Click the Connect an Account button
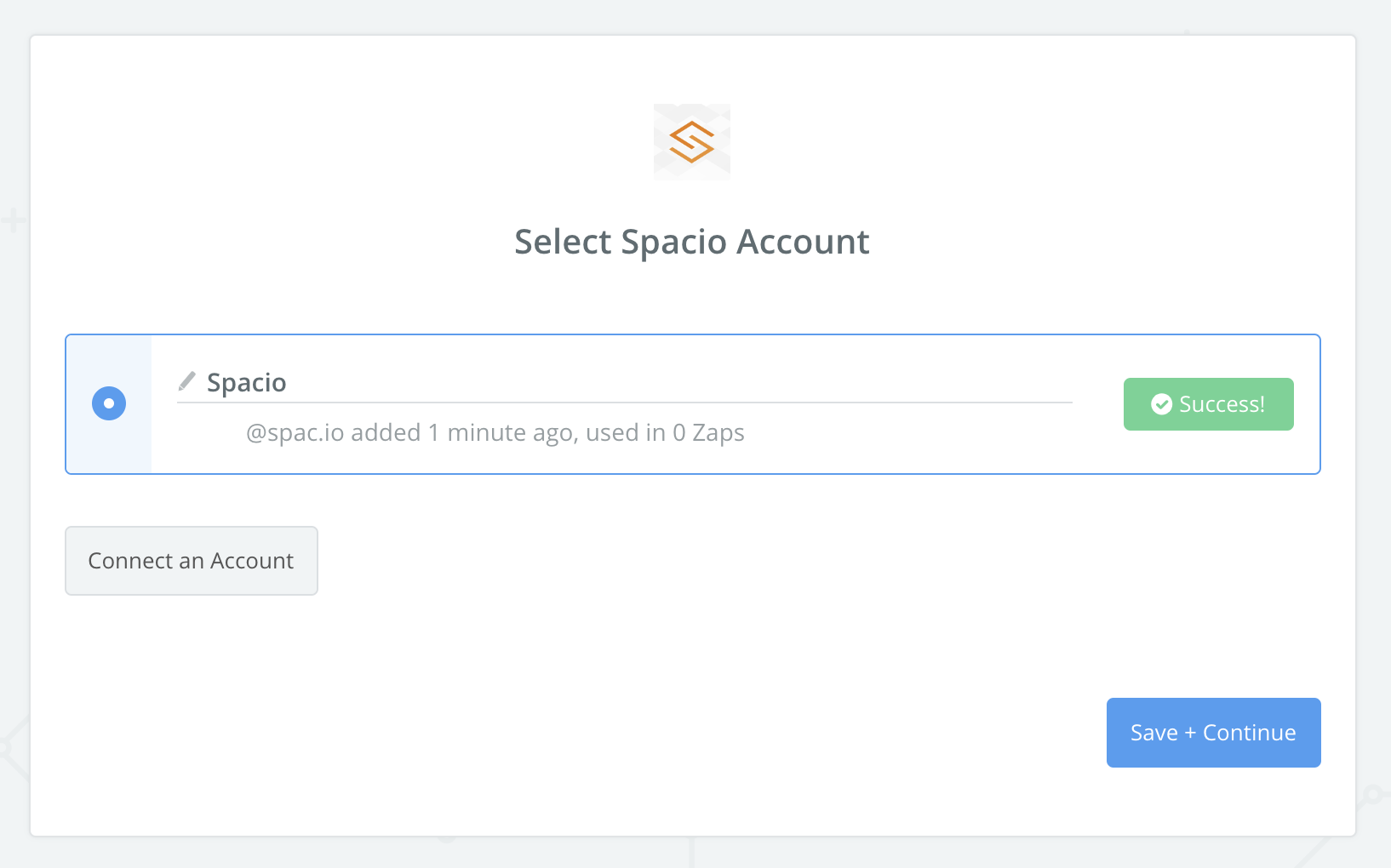Viewport: 1391px width, 868px height. click(x=192, y=561)
